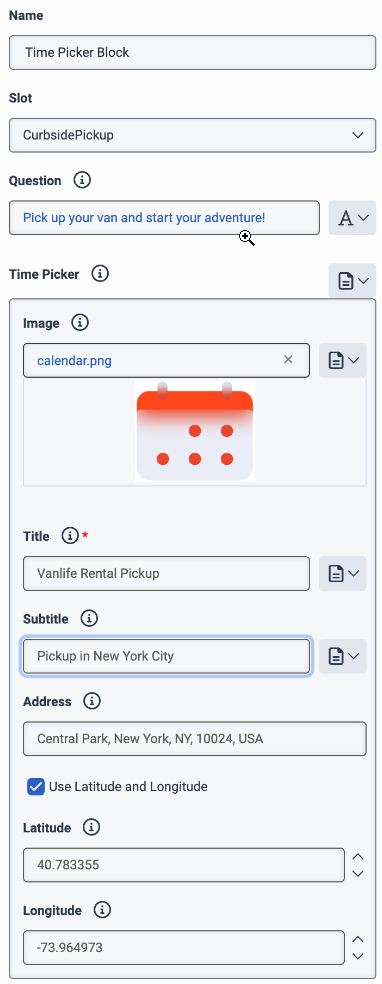The image size is (382, 984).
Task: Click the Time Picker Block name field
Action: (193, 52)
